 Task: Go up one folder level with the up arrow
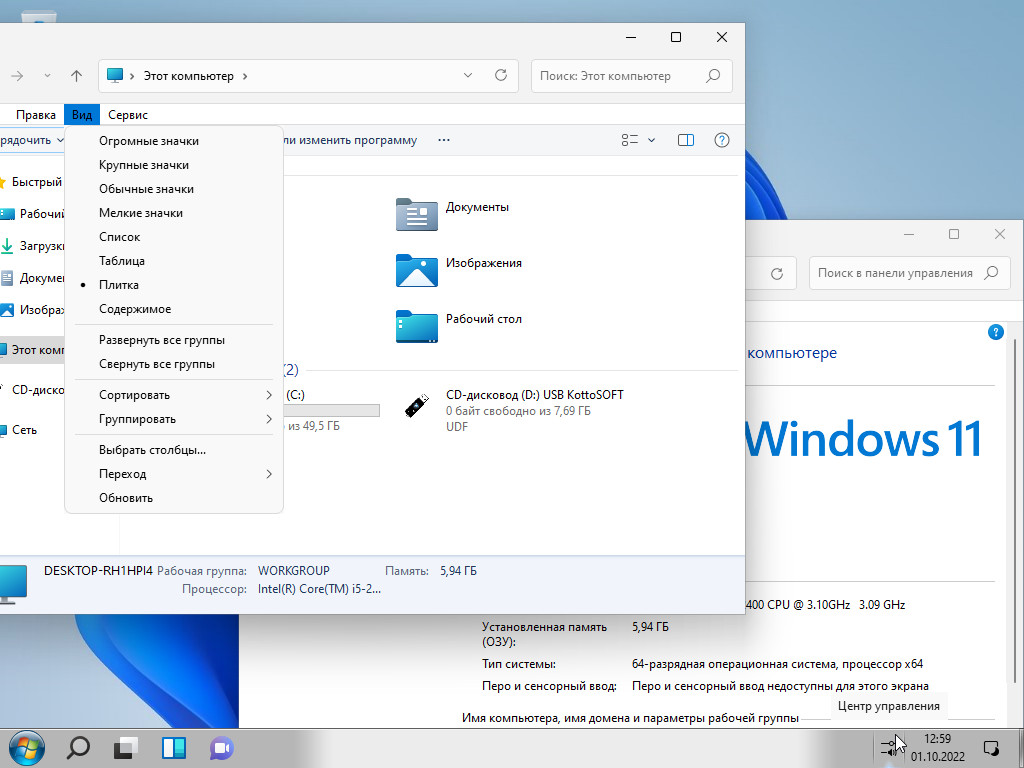coord(76,76)
